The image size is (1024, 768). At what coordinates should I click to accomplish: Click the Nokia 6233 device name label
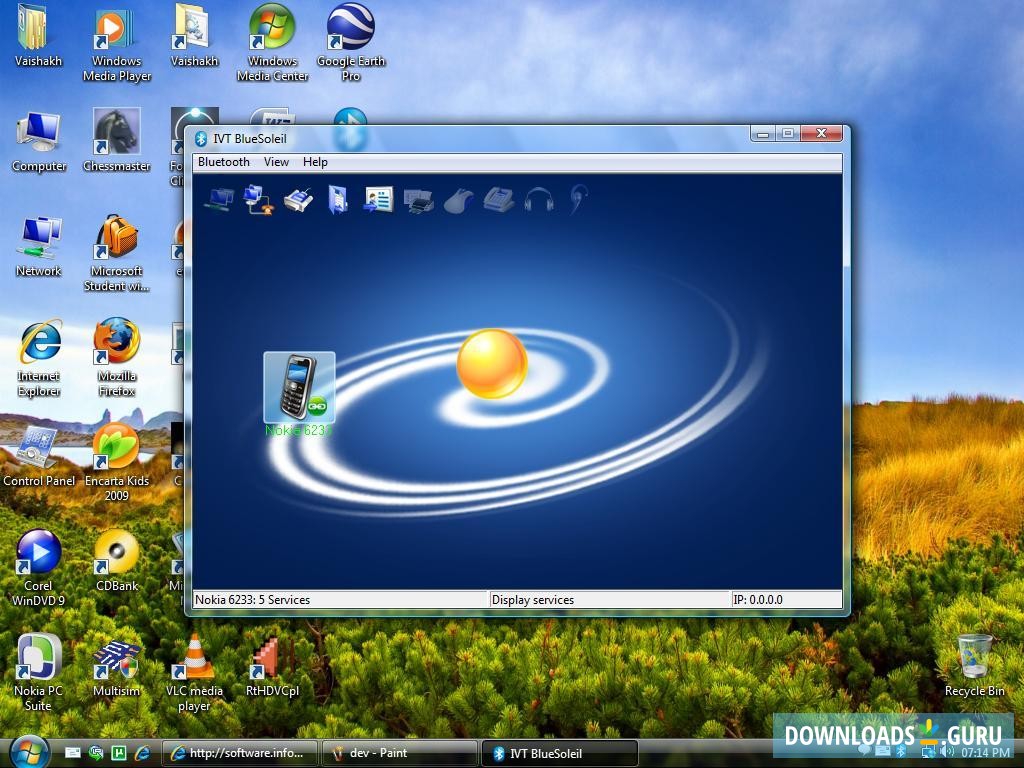(x=299, y=430)
